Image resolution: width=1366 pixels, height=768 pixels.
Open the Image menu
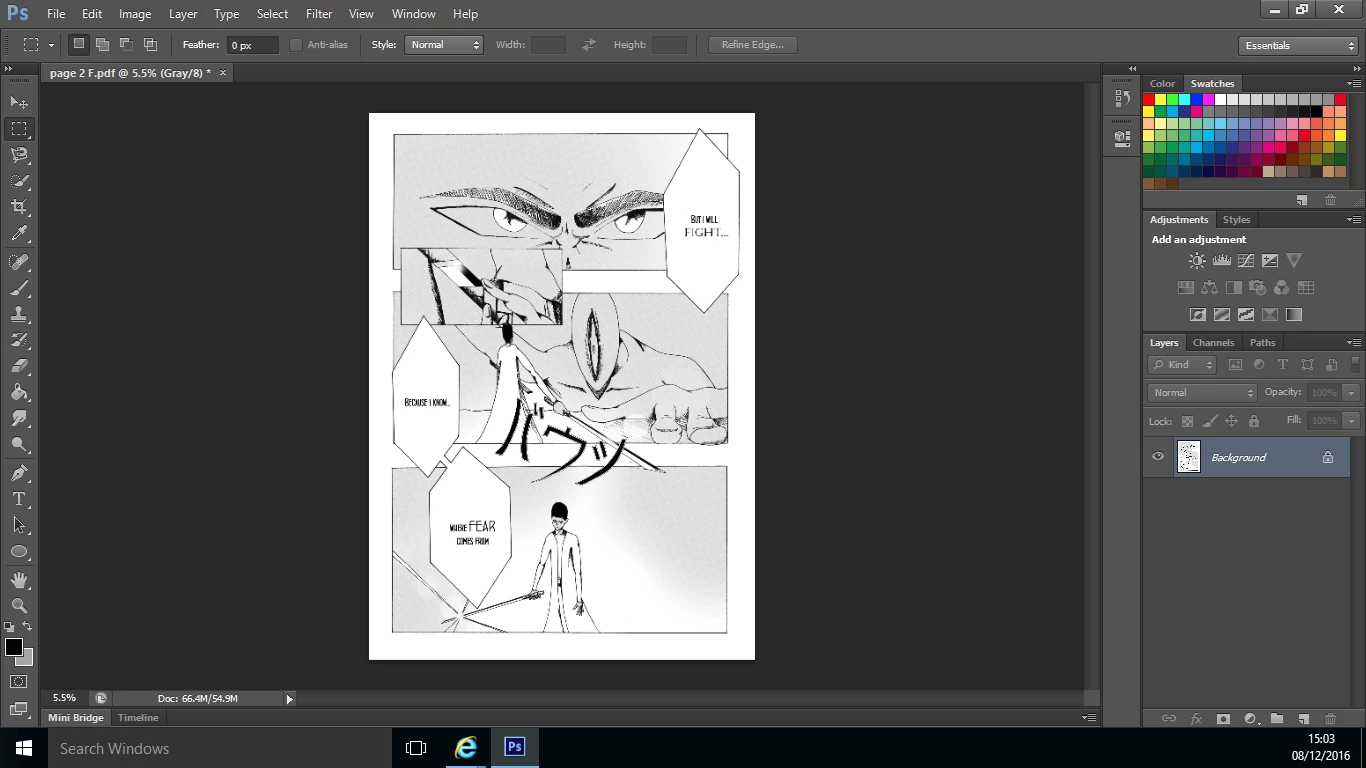click(x=135, y=14)
